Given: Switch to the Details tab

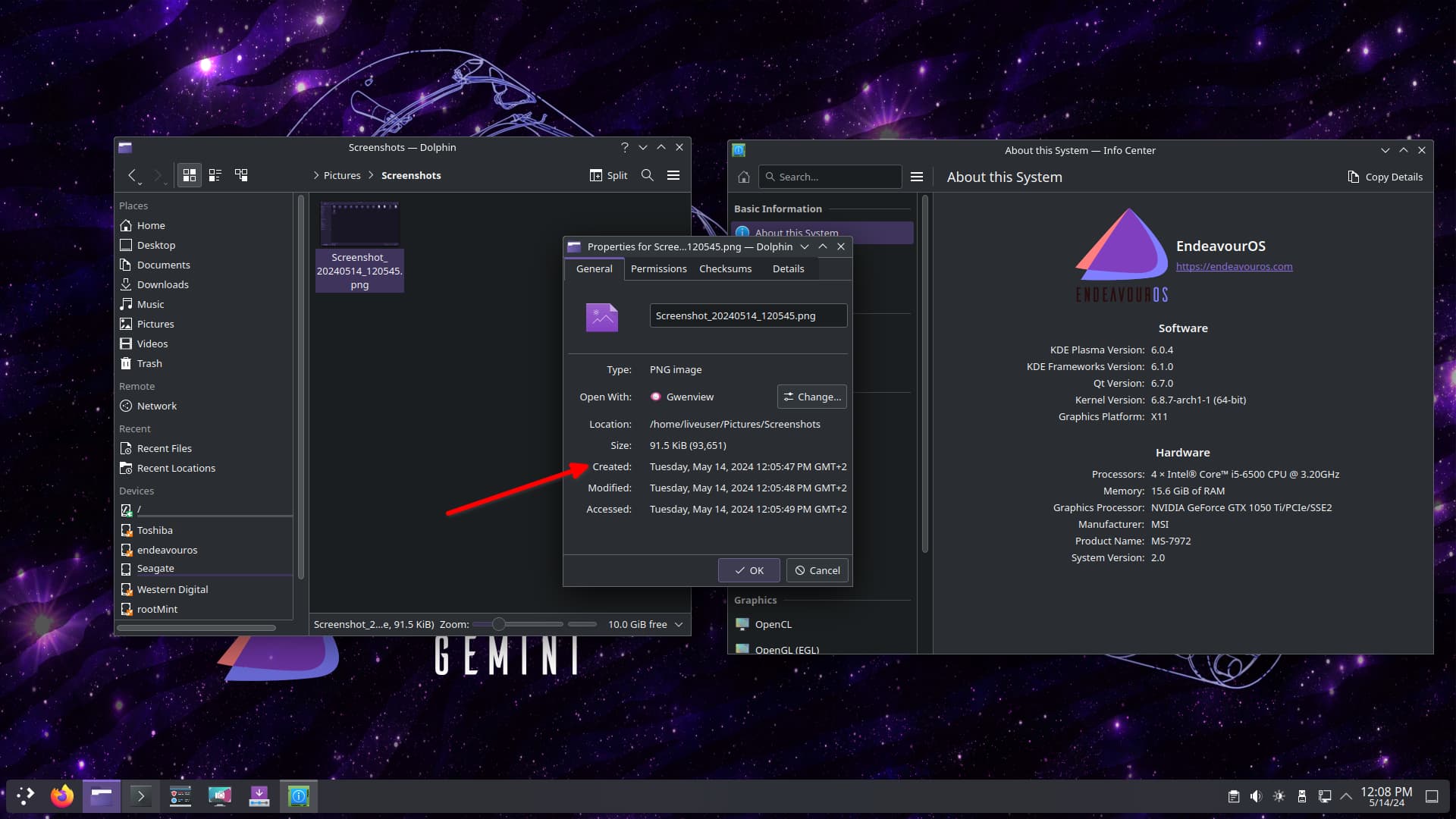Looking at the screenshot, I should (x=788, y=268).
